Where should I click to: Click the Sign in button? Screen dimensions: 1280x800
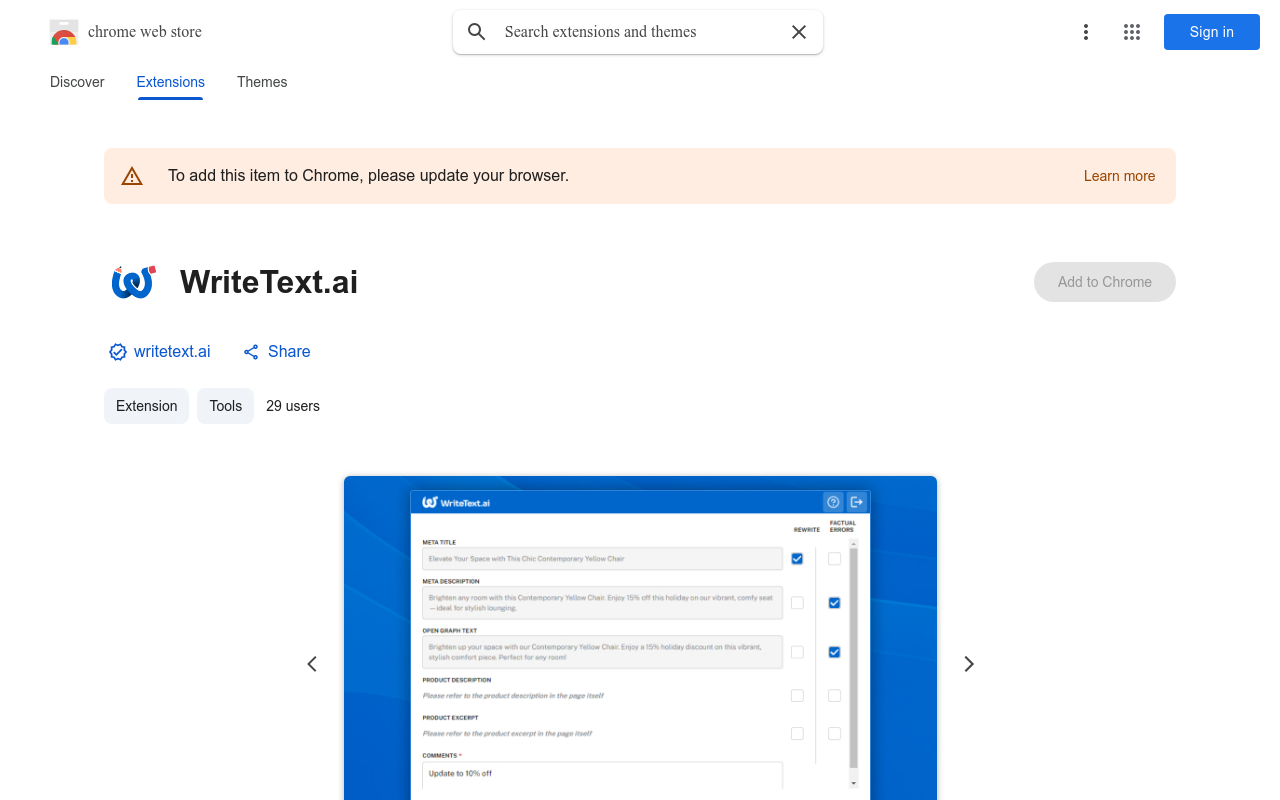[x=1212, y=32]
